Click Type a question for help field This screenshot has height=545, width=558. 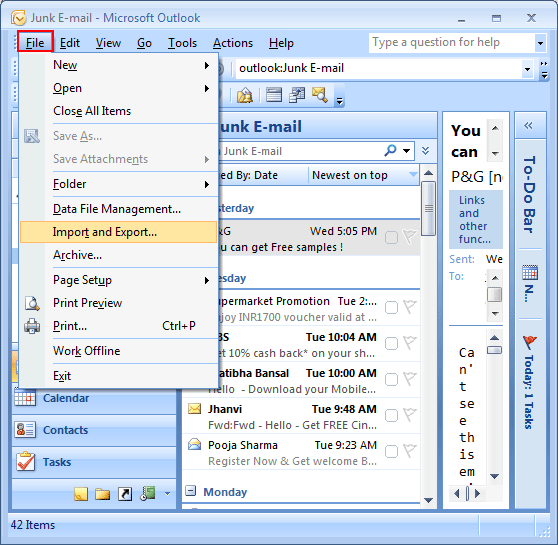coord(451,43)
